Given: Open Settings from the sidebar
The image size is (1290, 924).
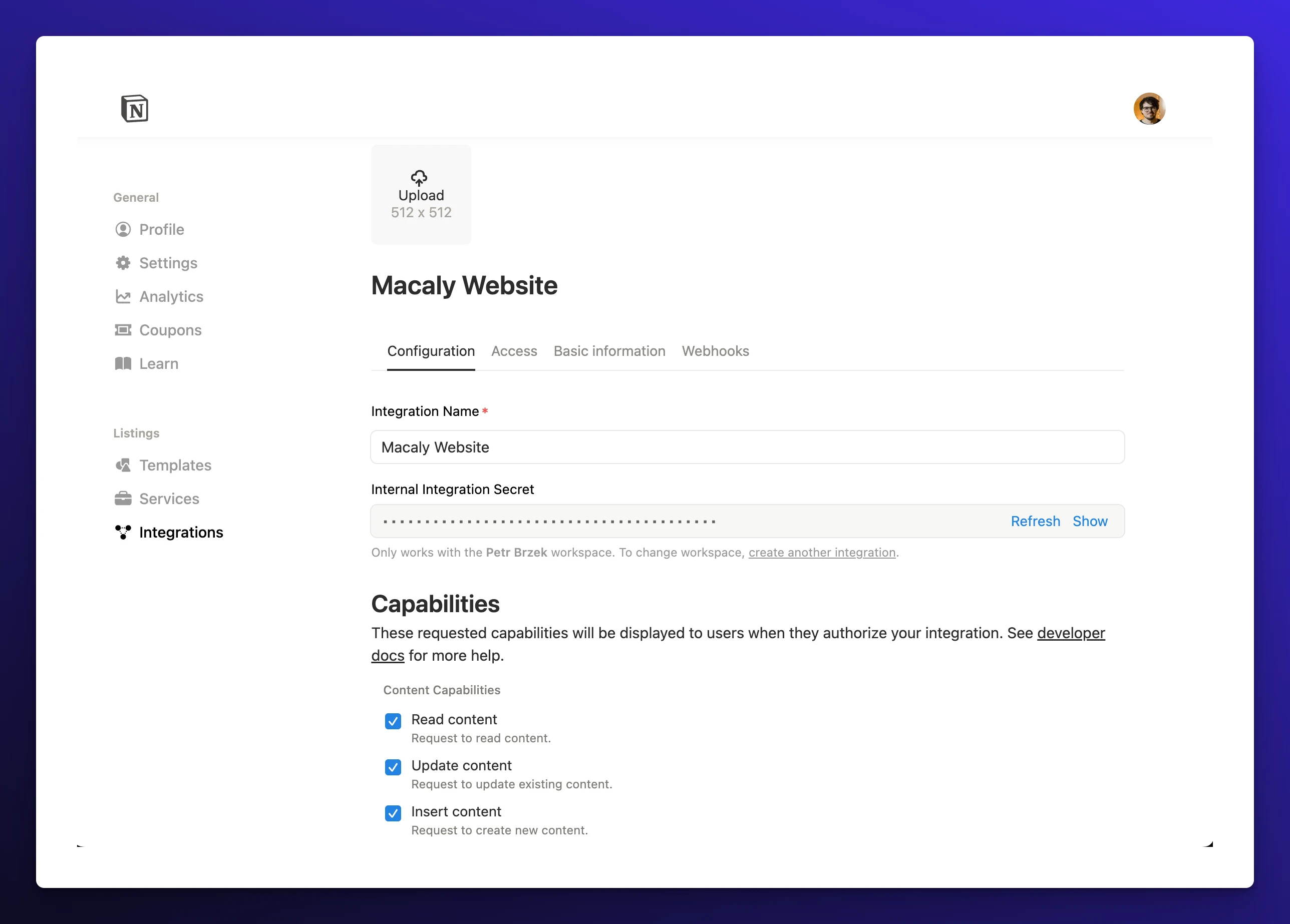Looking at the screenshot, I should point(167,263).
